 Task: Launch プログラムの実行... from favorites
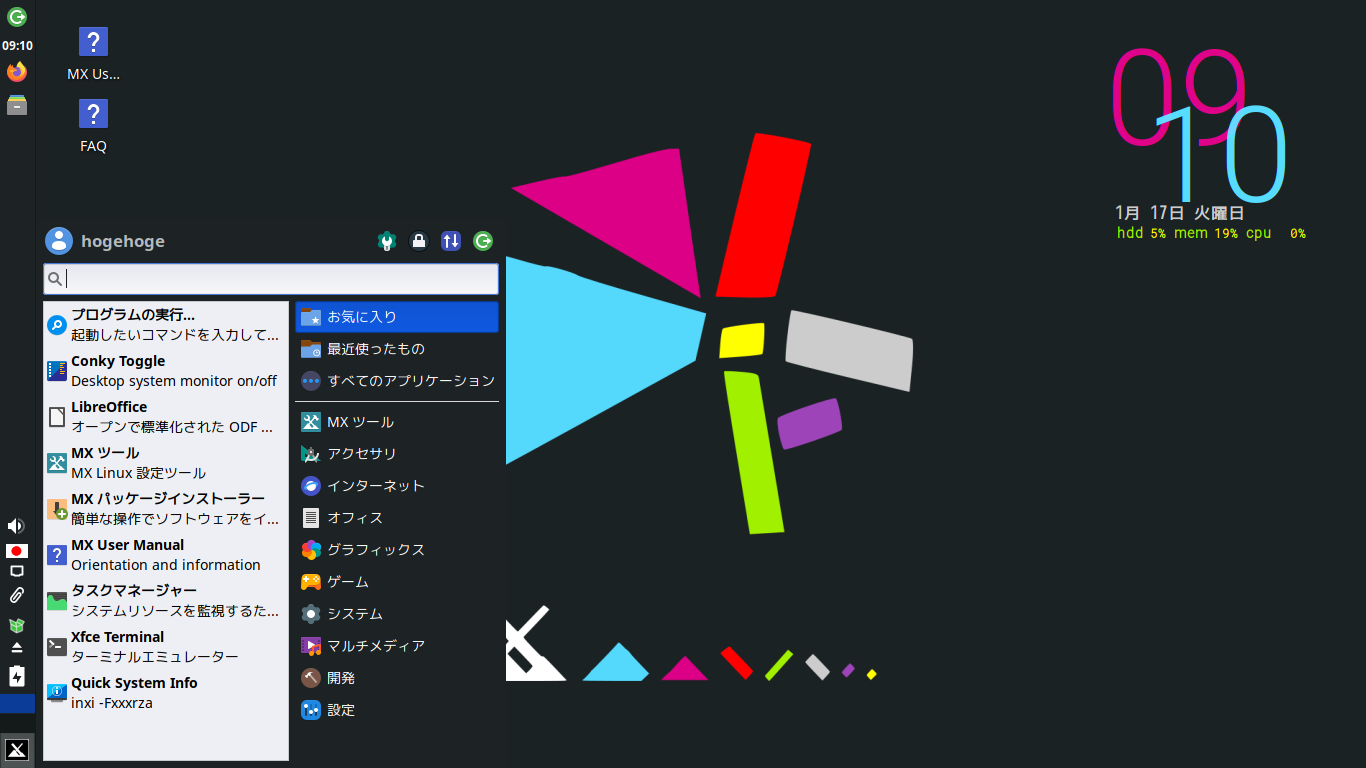coord(166,325)
